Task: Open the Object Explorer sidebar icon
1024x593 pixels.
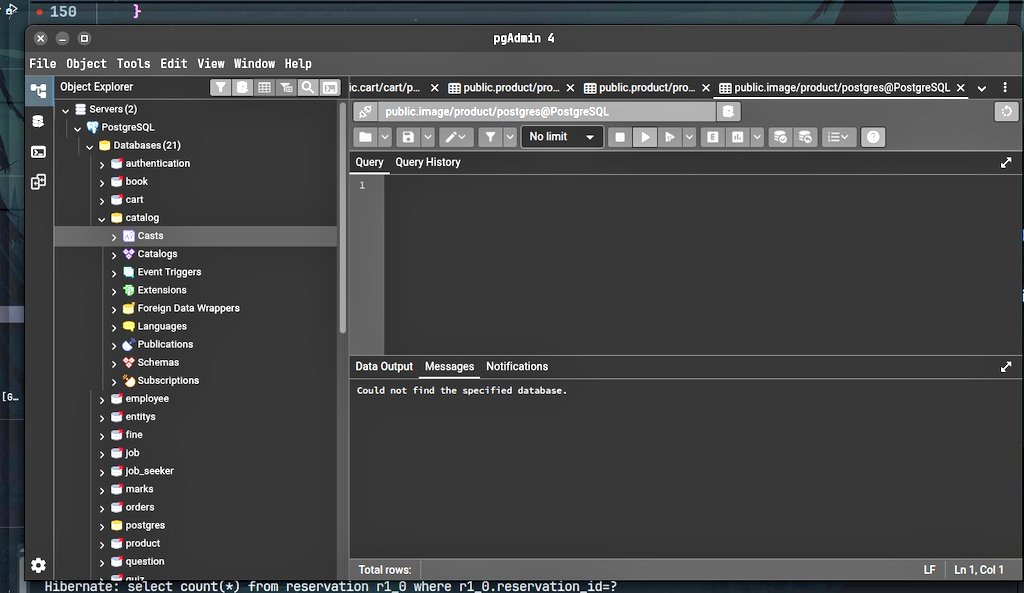Action: point(39,91)
